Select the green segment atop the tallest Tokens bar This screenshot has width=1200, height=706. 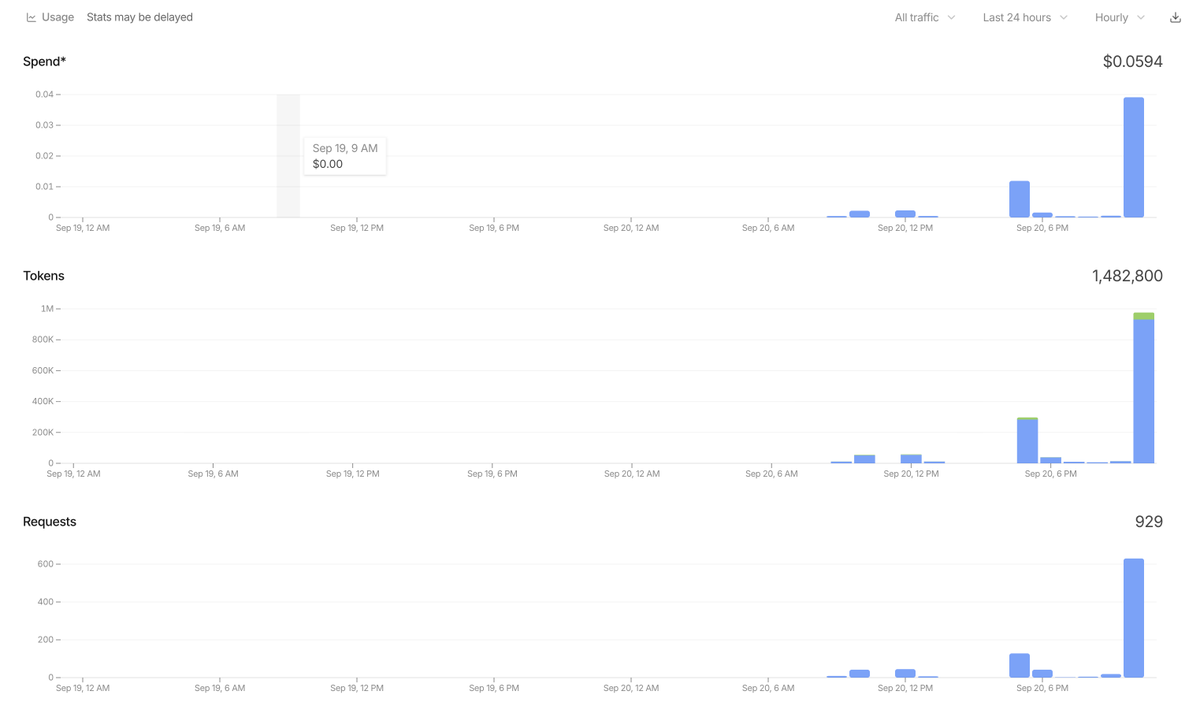tap(1144, 316)
